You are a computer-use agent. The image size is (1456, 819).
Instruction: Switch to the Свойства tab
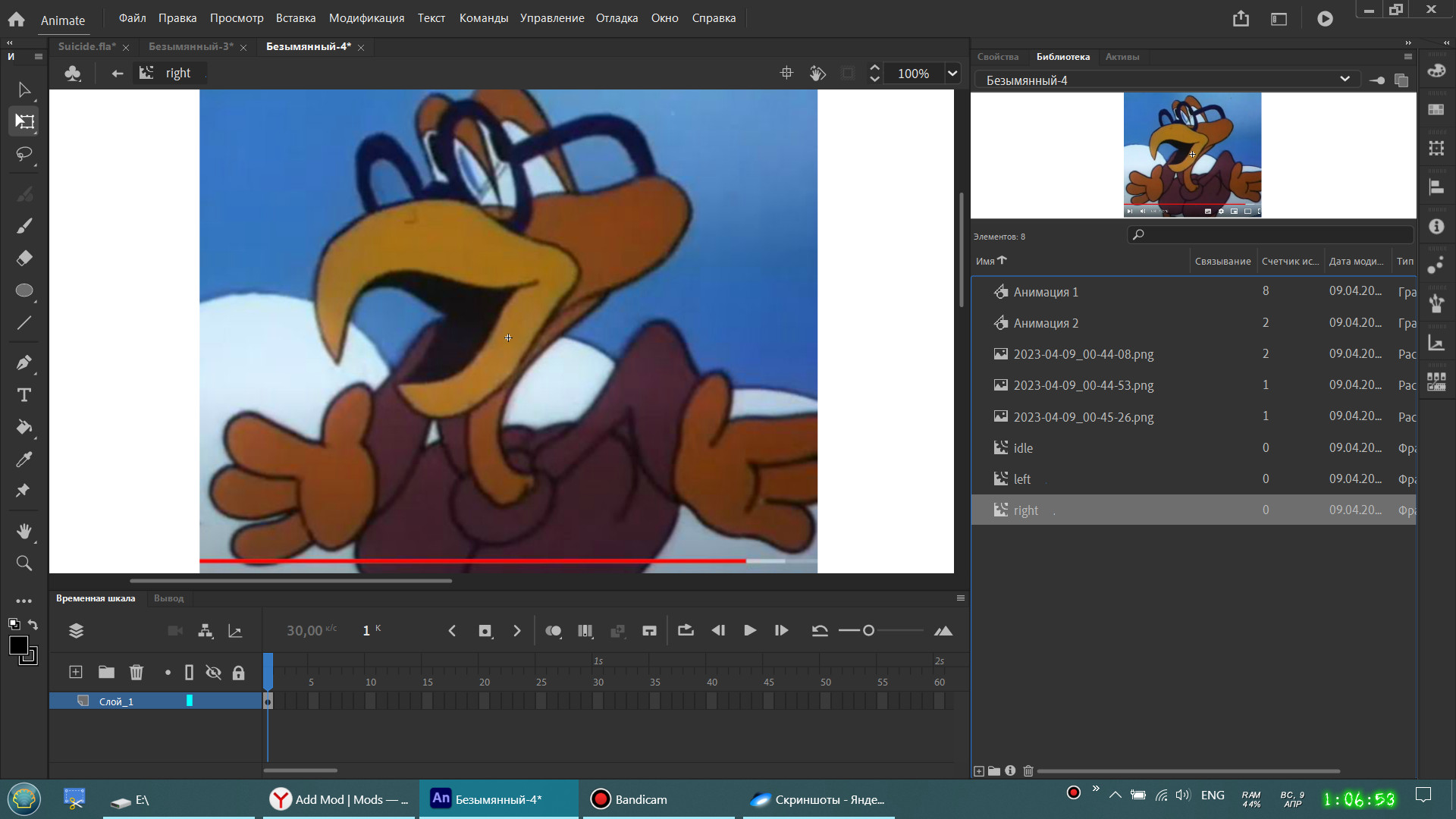(998, 57)
